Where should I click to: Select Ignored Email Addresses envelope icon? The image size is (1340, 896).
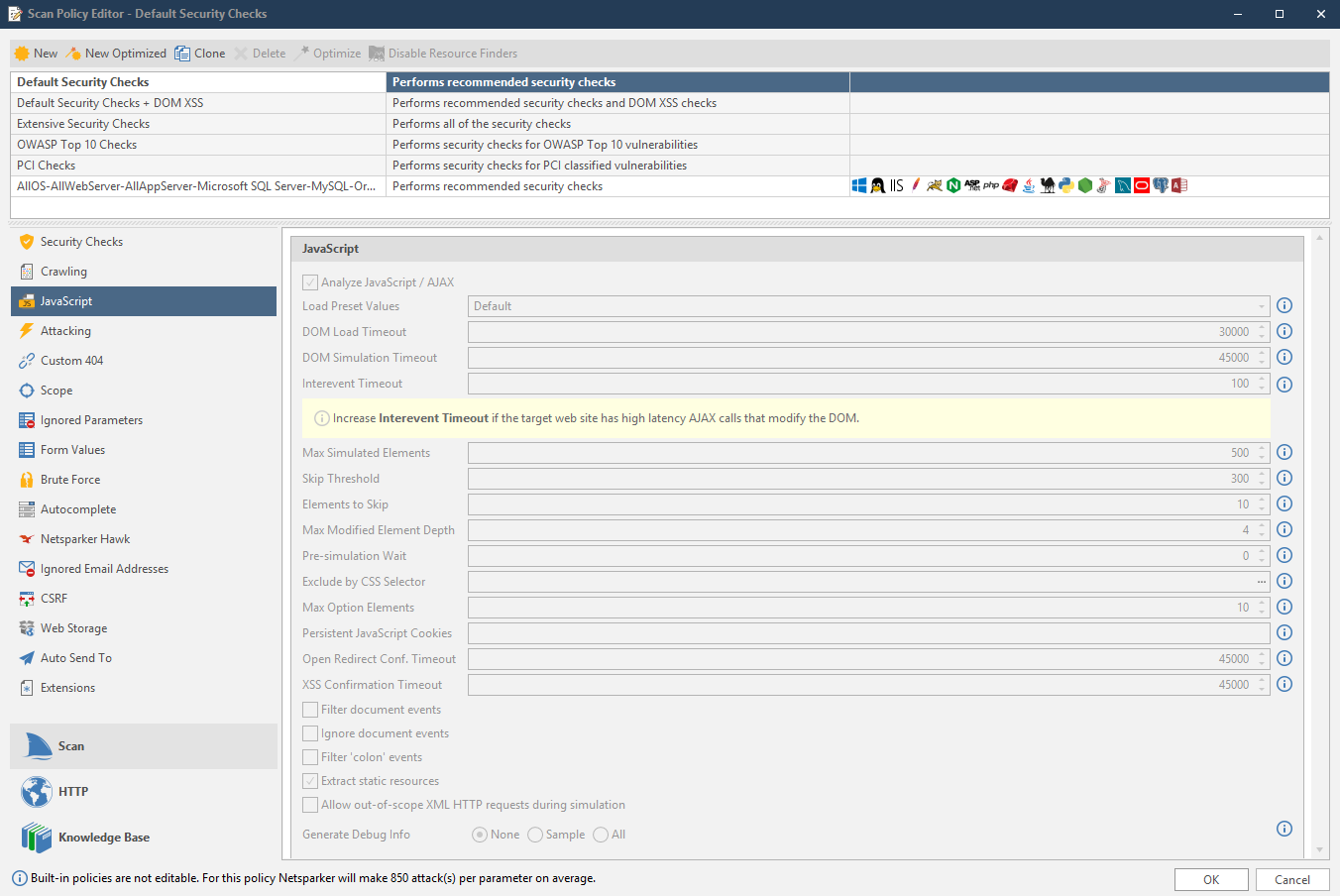[x=27, y=569]
